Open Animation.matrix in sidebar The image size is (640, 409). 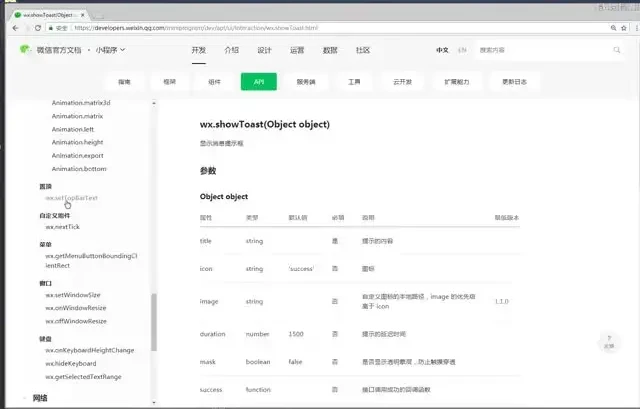(x=77, y=116)
